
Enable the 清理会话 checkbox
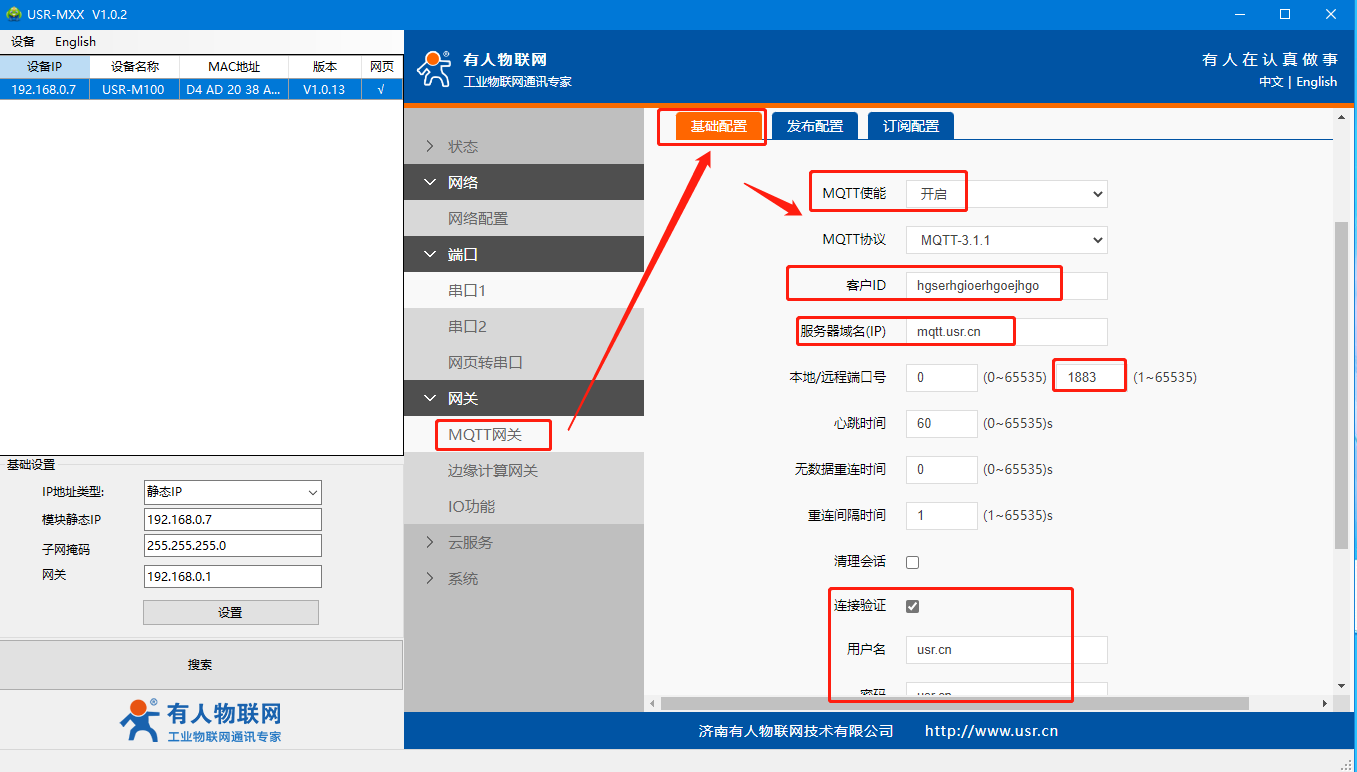(912, 562)
